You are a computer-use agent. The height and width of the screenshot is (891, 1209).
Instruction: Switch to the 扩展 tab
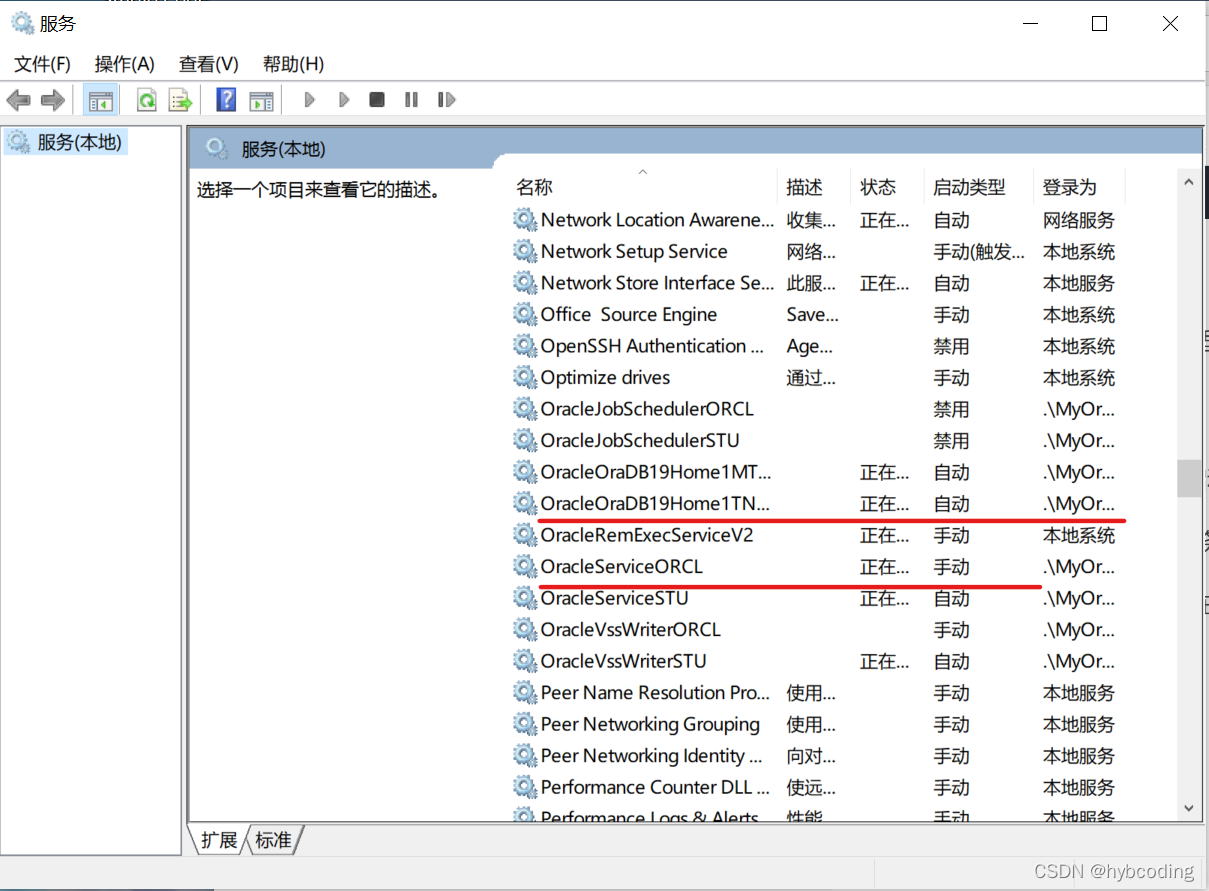[x=218, y=840]
